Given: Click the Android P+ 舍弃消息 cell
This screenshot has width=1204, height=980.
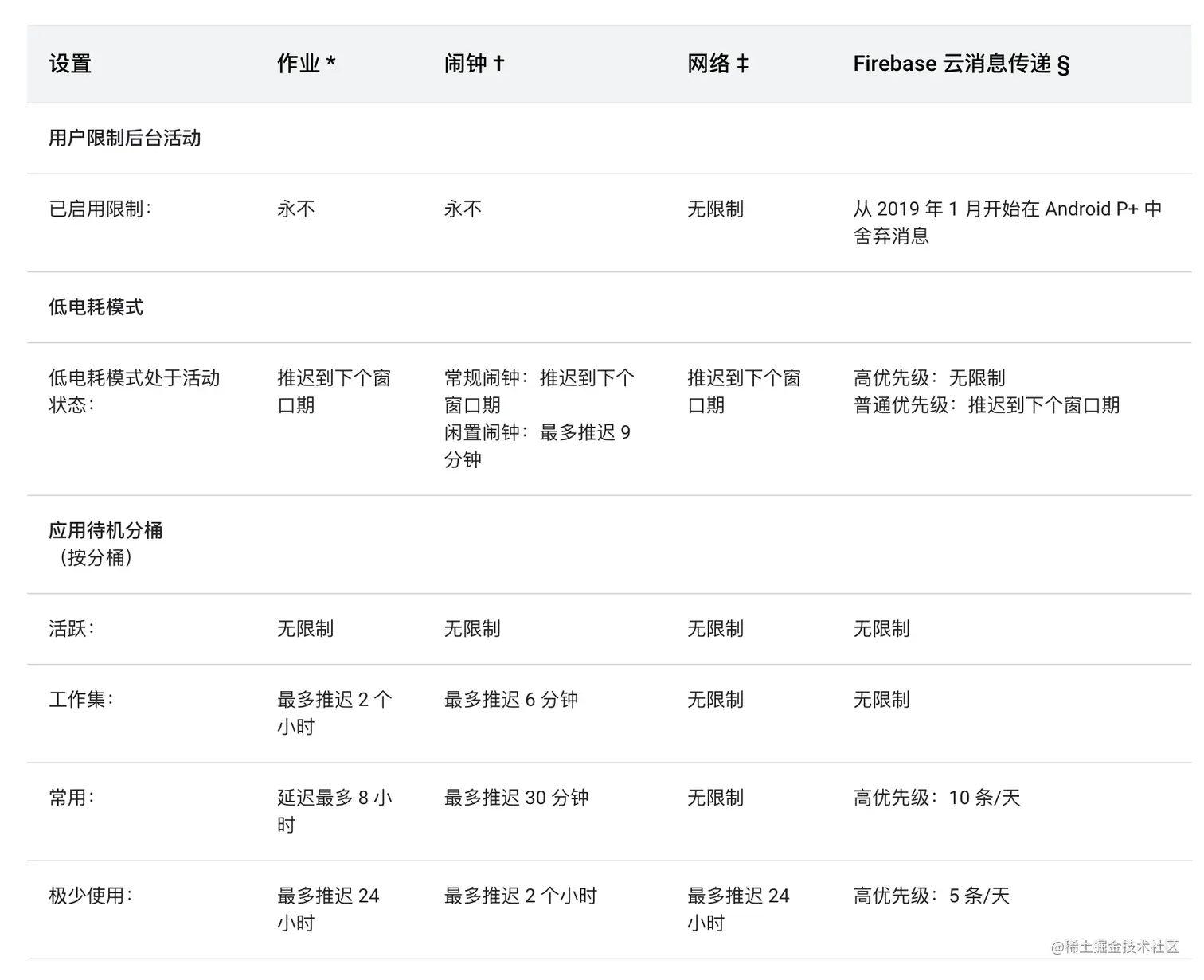Looking at the screenshot, I should (1007, 223).
